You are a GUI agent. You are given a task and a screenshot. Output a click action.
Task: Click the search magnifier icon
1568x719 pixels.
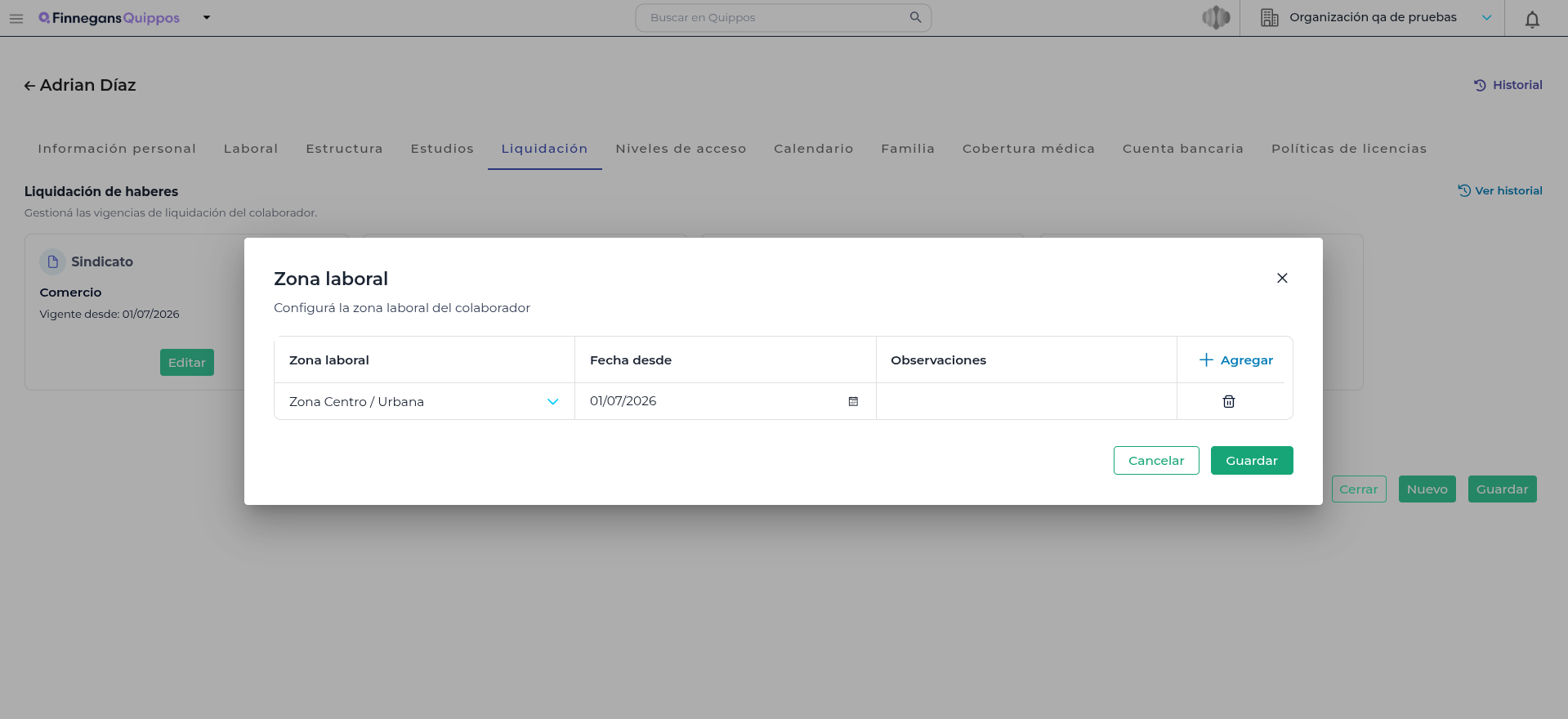[915, 17]
